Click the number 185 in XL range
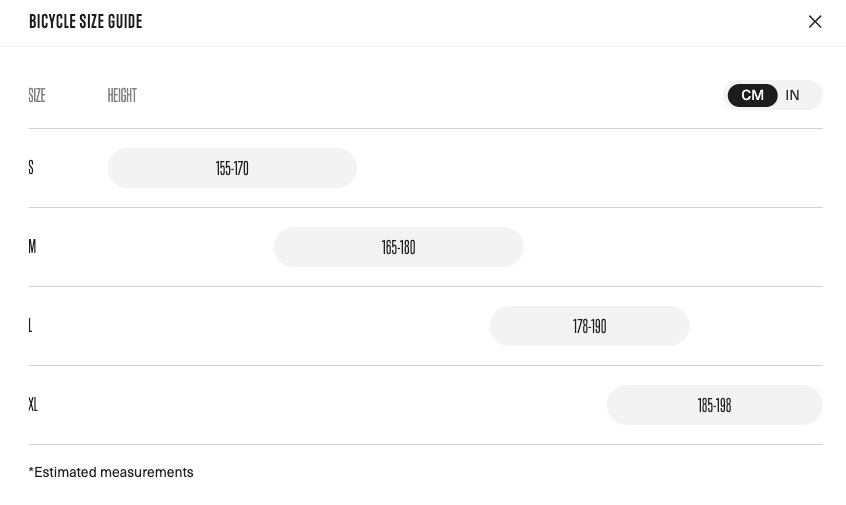The image size is (846, 505). pyautogui.click(x=705, y=405)
